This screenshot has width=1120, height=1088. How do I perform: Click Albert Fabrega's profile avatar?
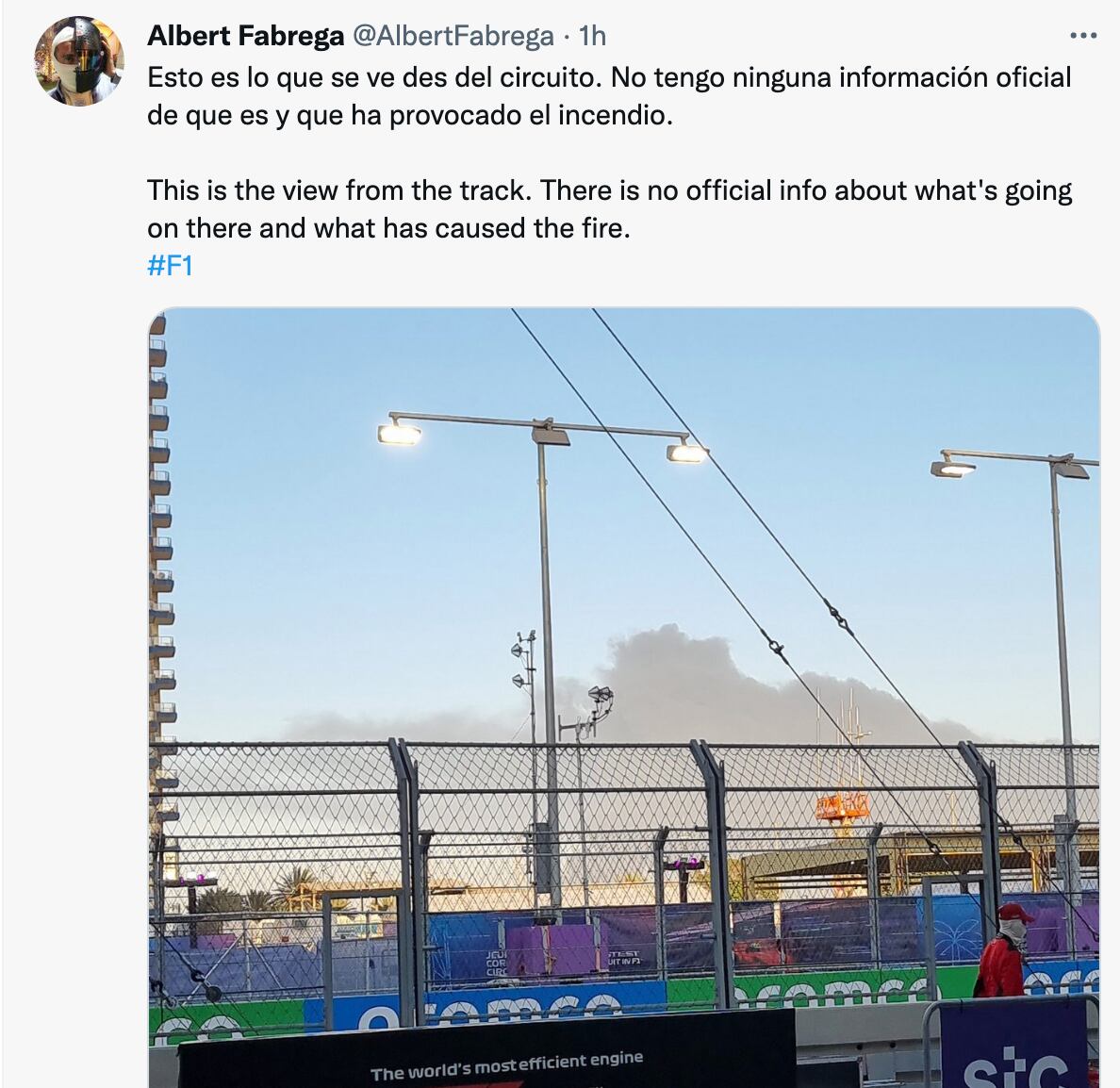point(79,61)
